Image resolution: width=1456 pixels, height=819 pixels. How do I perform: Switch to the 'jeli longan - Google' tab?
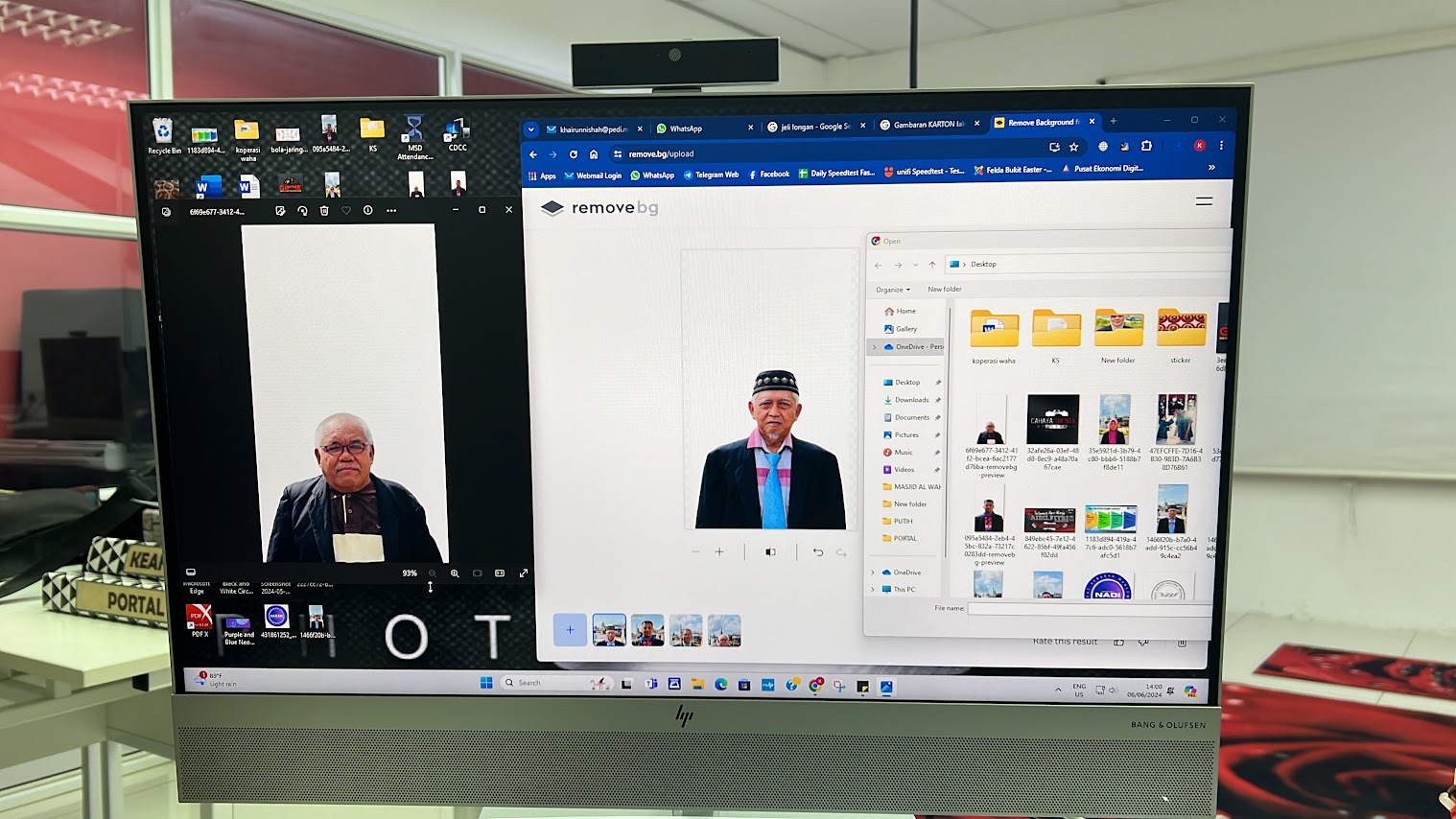coord(816,126)
